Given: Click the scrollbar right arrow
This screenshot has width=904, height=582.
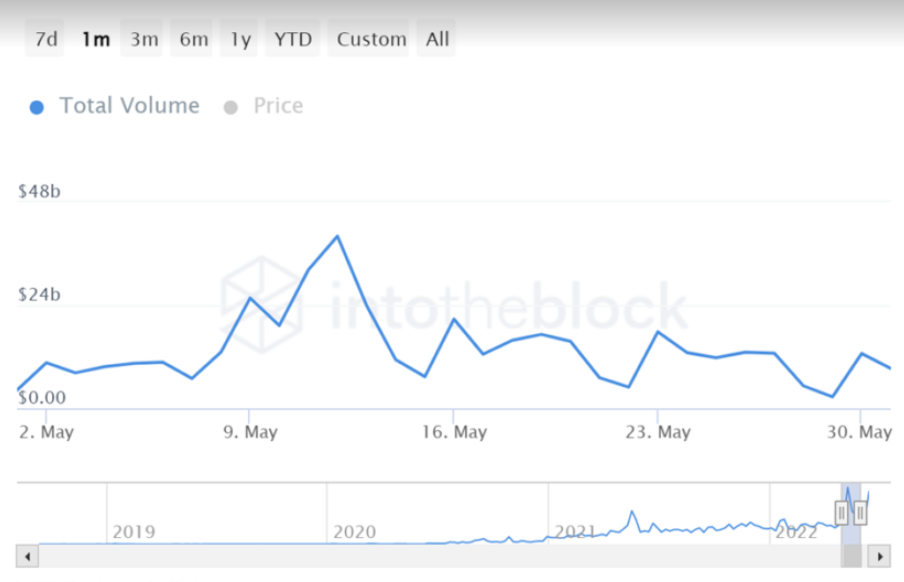Looking at the screenshot, I should (x=879, y=556).
